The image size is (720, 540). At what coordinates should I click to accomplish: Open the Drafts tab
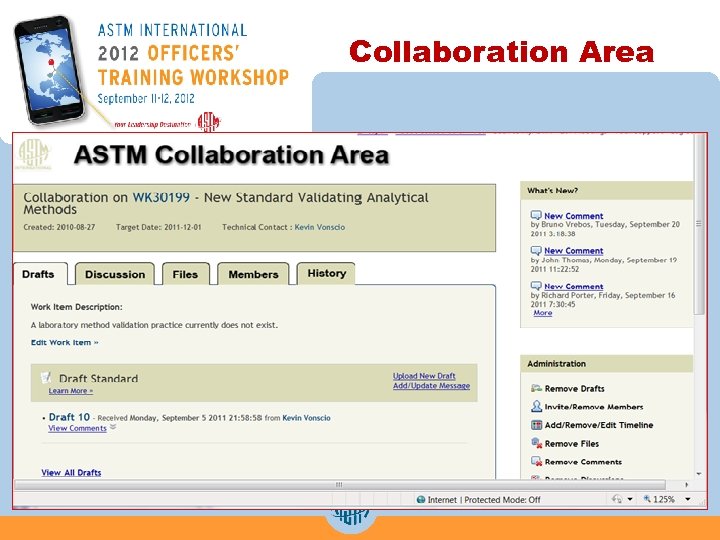coord(39,274)
